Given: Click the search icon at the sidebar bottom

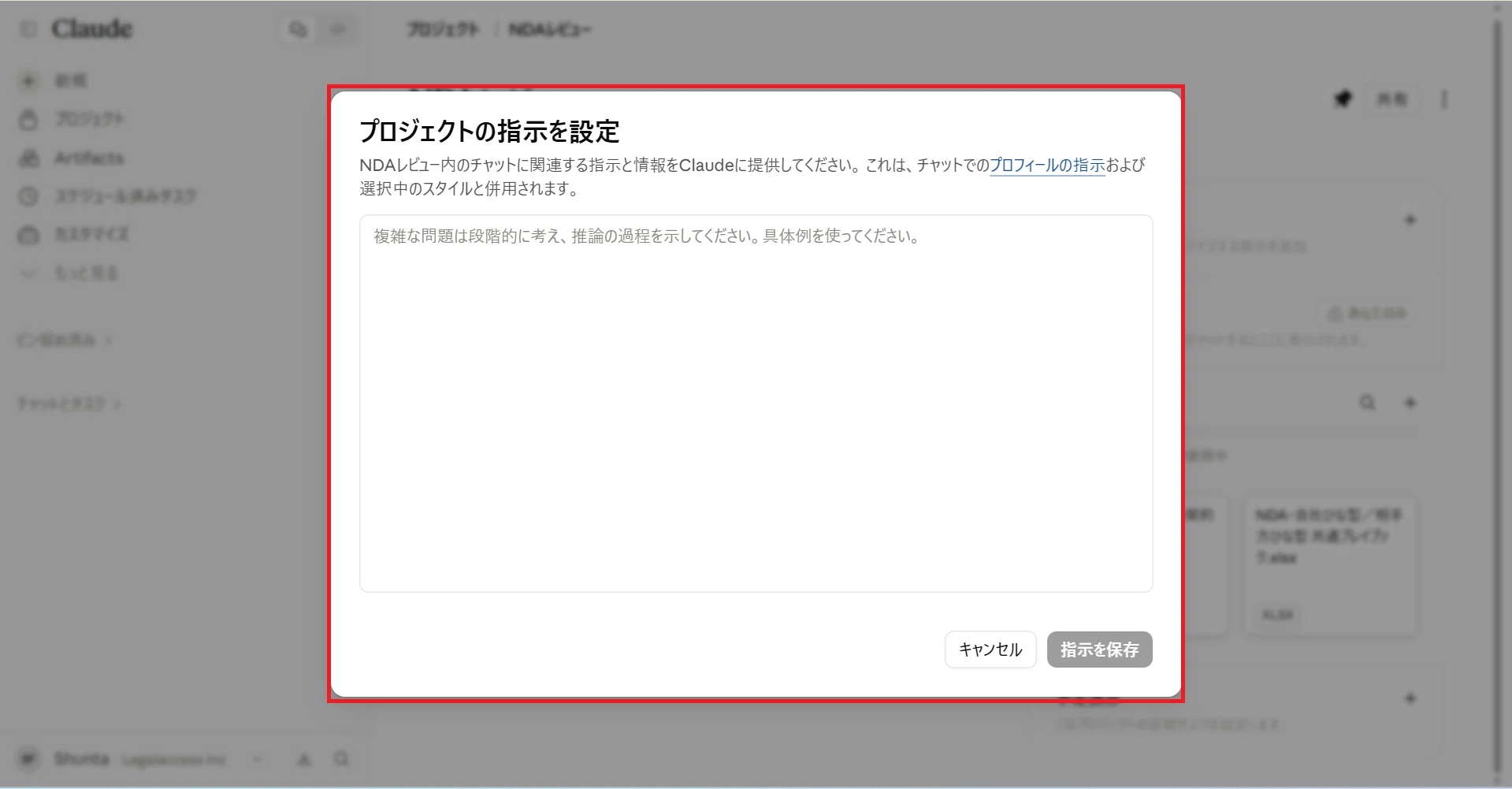Looking at the screenshot, I should point(341,758).
